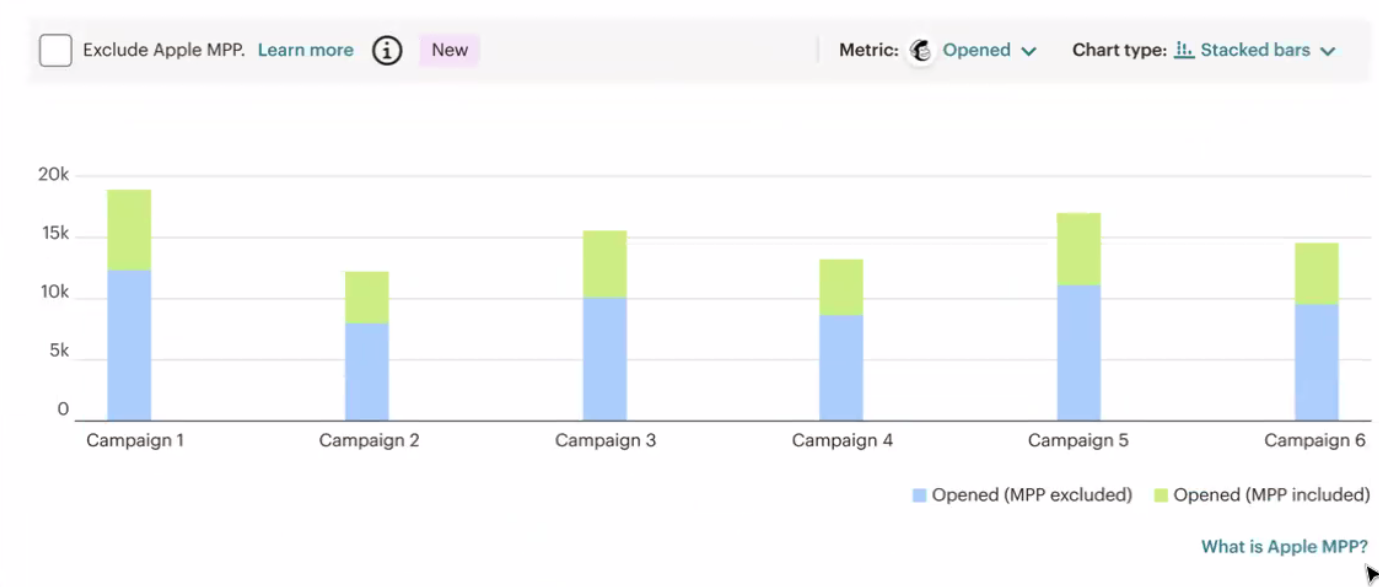Open the Stacked bars chart type dropdown
The width and height of the screenshot is (1379, 587).
click(1255, 50)
